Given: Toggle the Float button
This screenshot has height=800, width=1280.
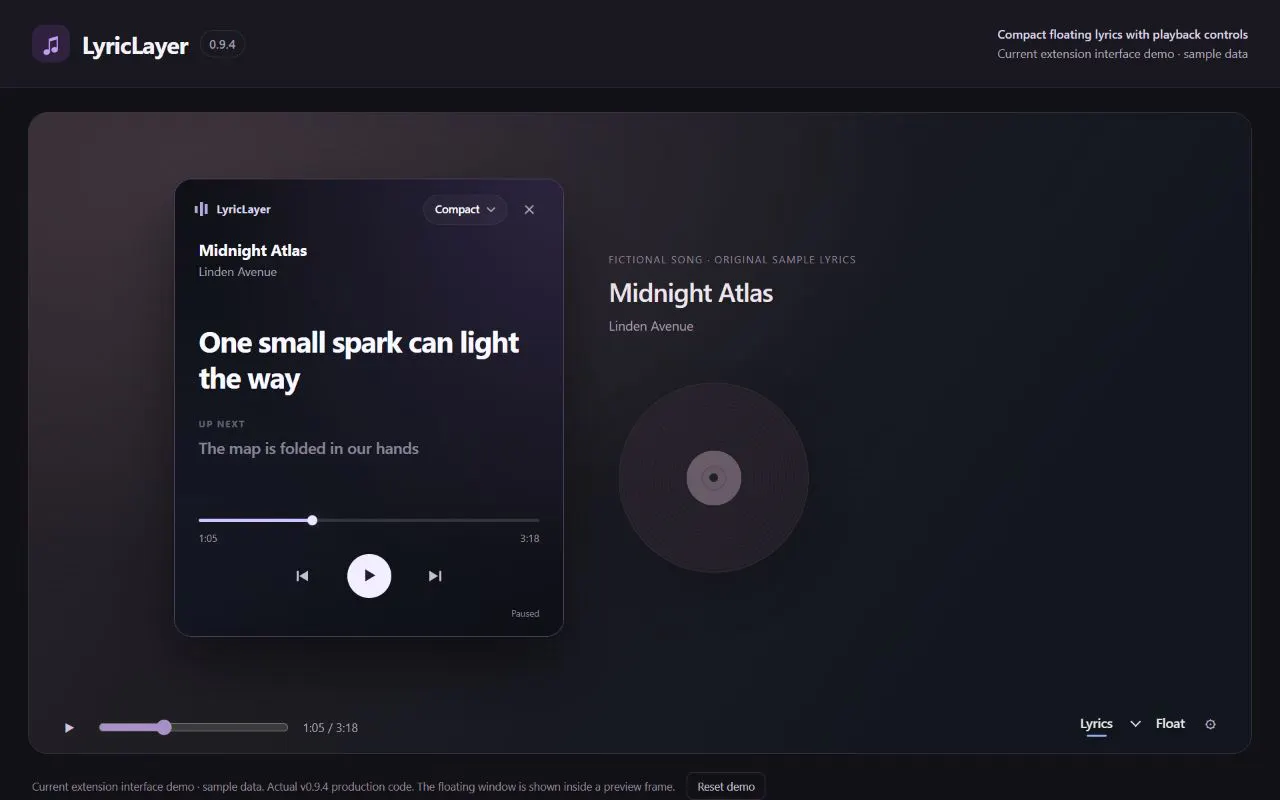Looking at the screenshot, I should tap(1170, 724).
